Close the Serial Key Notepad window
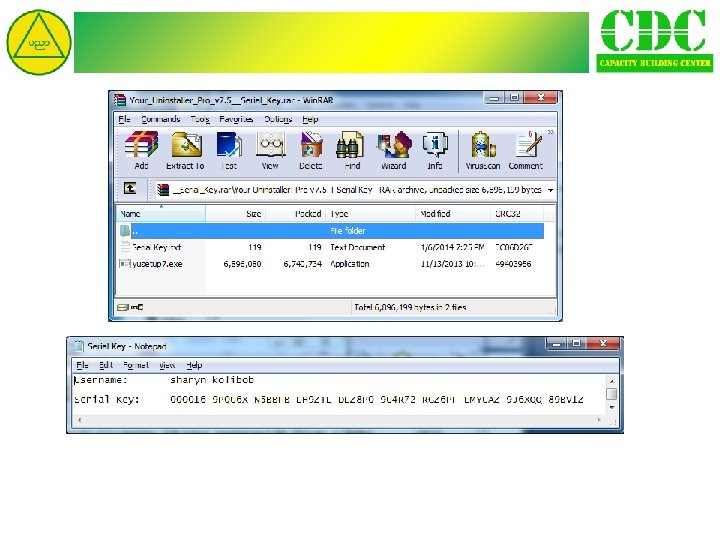The width and height of the screenshot is (720, 540). [603, 343]
